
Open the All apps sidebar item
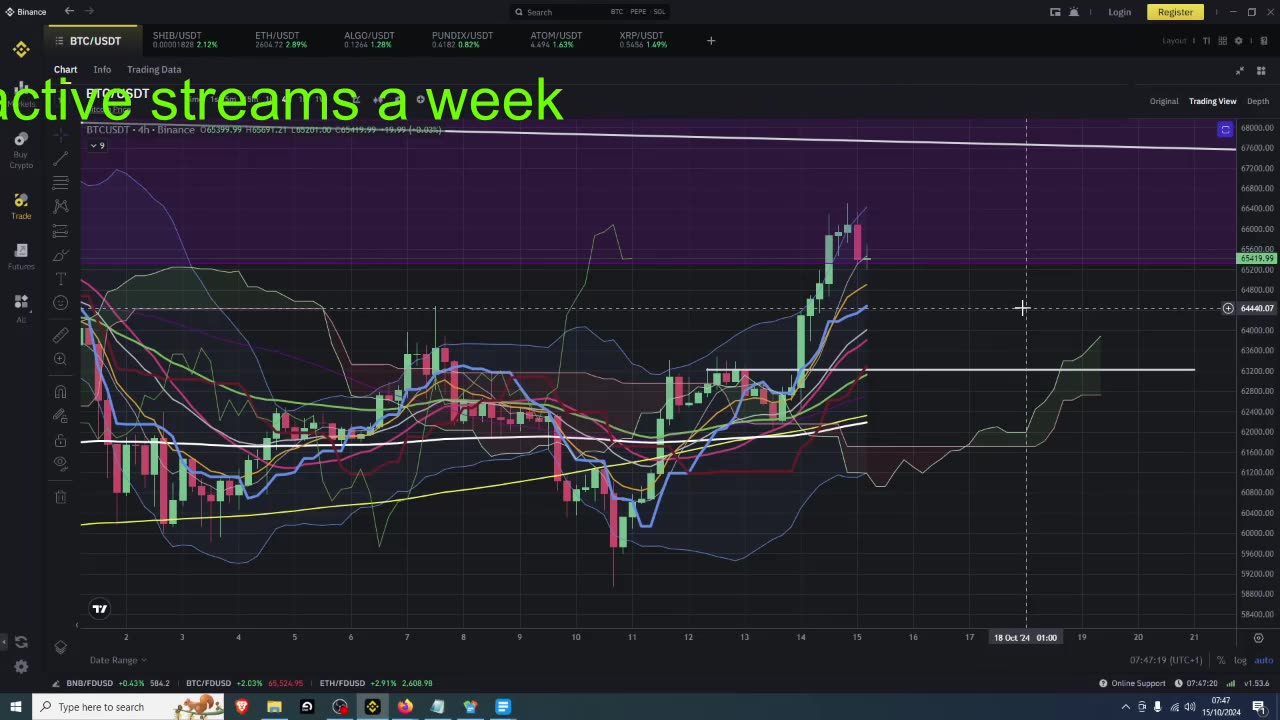21,307
